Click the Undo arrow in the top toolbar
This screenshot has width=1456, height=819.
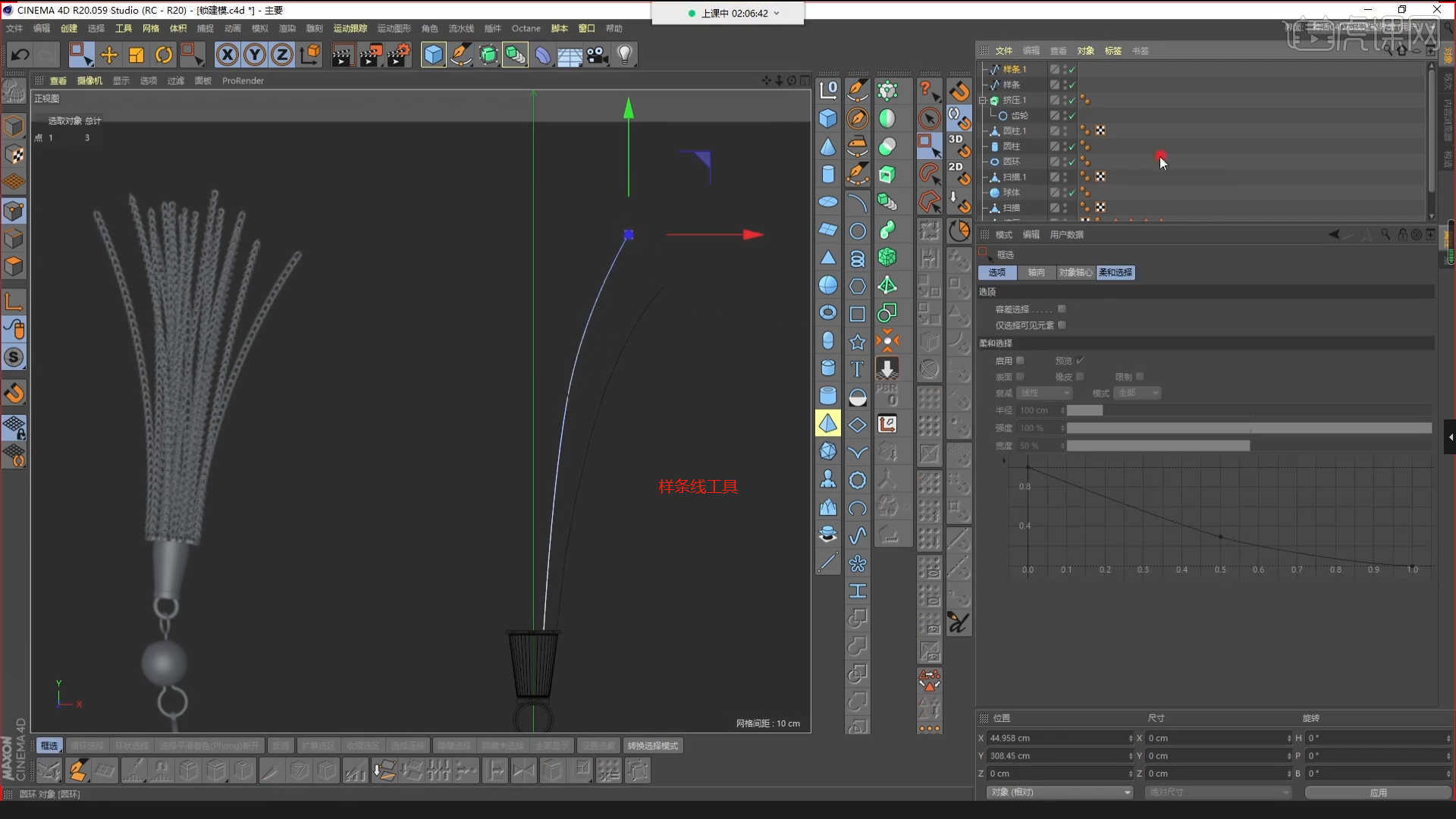[x=20, y=55]
